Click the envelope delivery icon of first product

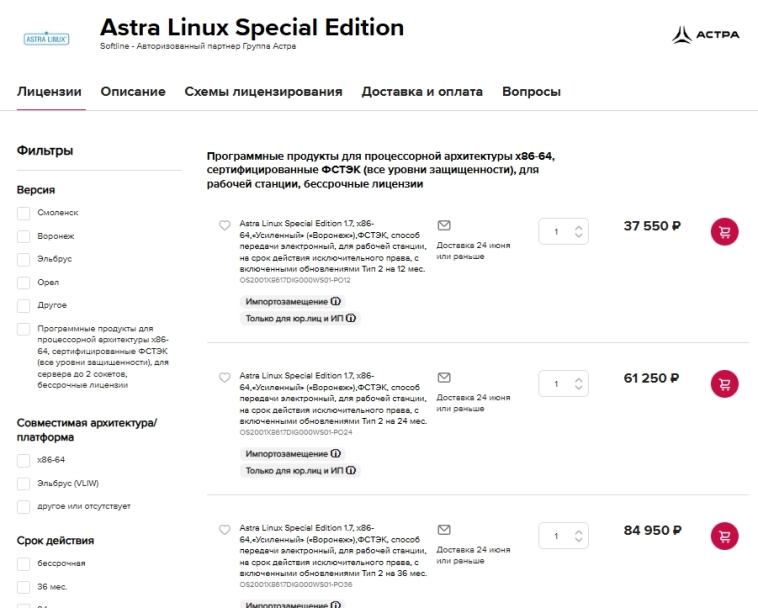[445, 225]
